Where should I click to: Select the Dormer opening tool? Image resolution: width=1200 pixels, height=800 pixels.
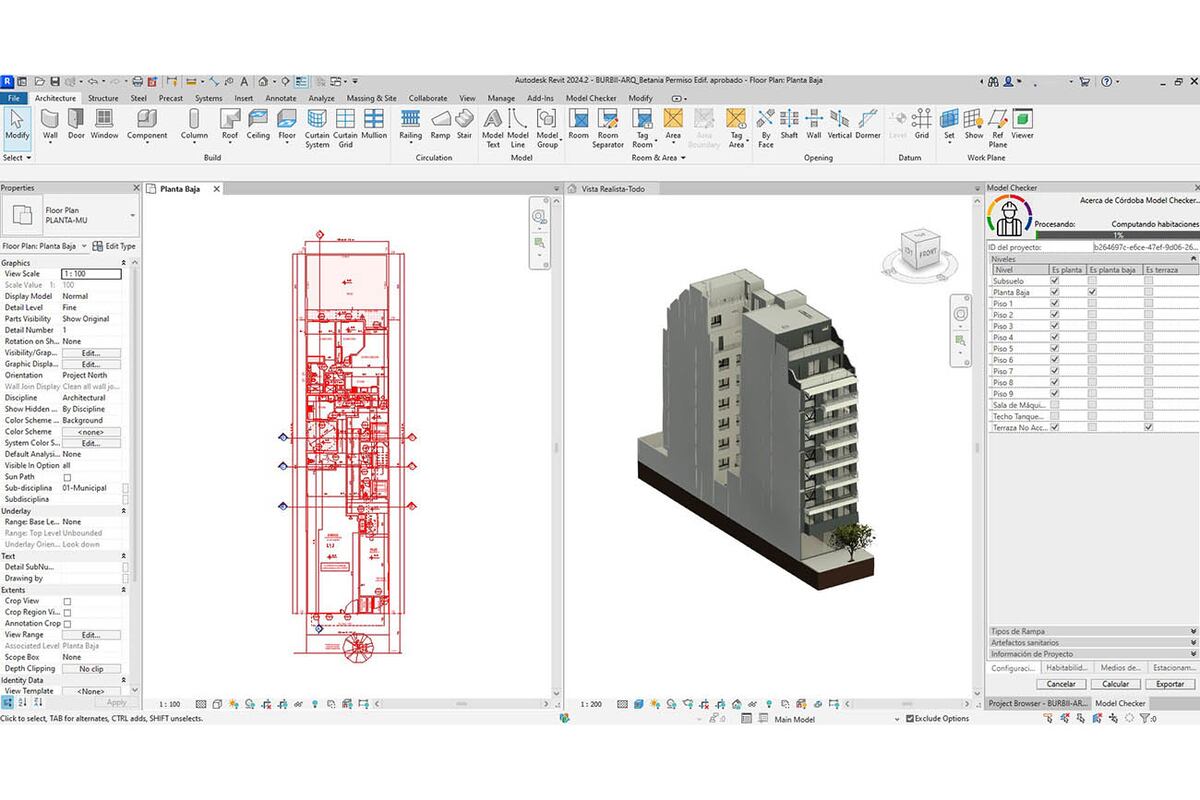coord(868,123)
